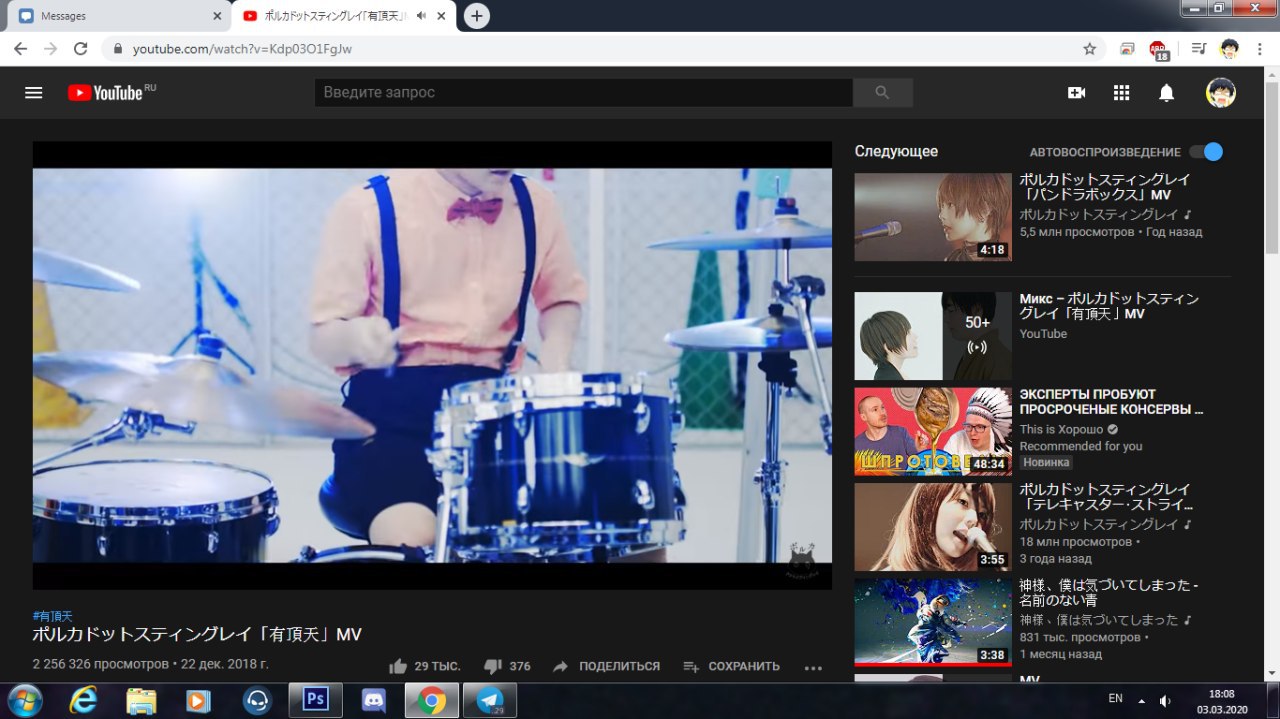The height and width of the screenshot is (719, 1280).
Task: Open the image extension icon beside the star
Action: [x=1127, y=49]
